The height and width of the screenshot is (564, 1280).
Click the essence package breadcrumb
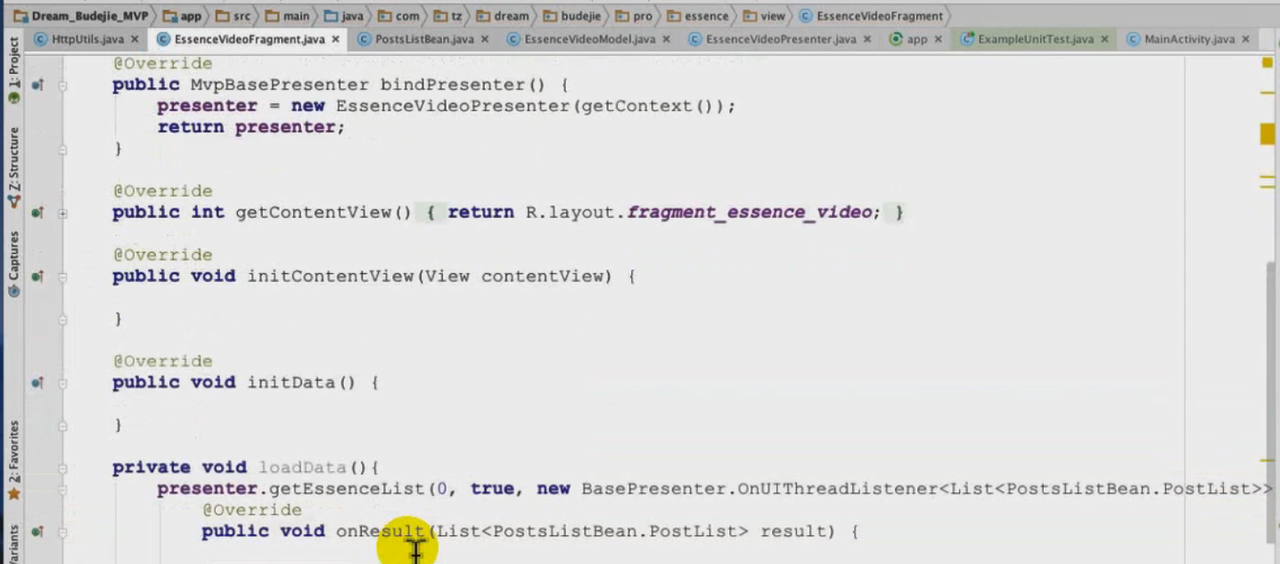pos(698,16)
